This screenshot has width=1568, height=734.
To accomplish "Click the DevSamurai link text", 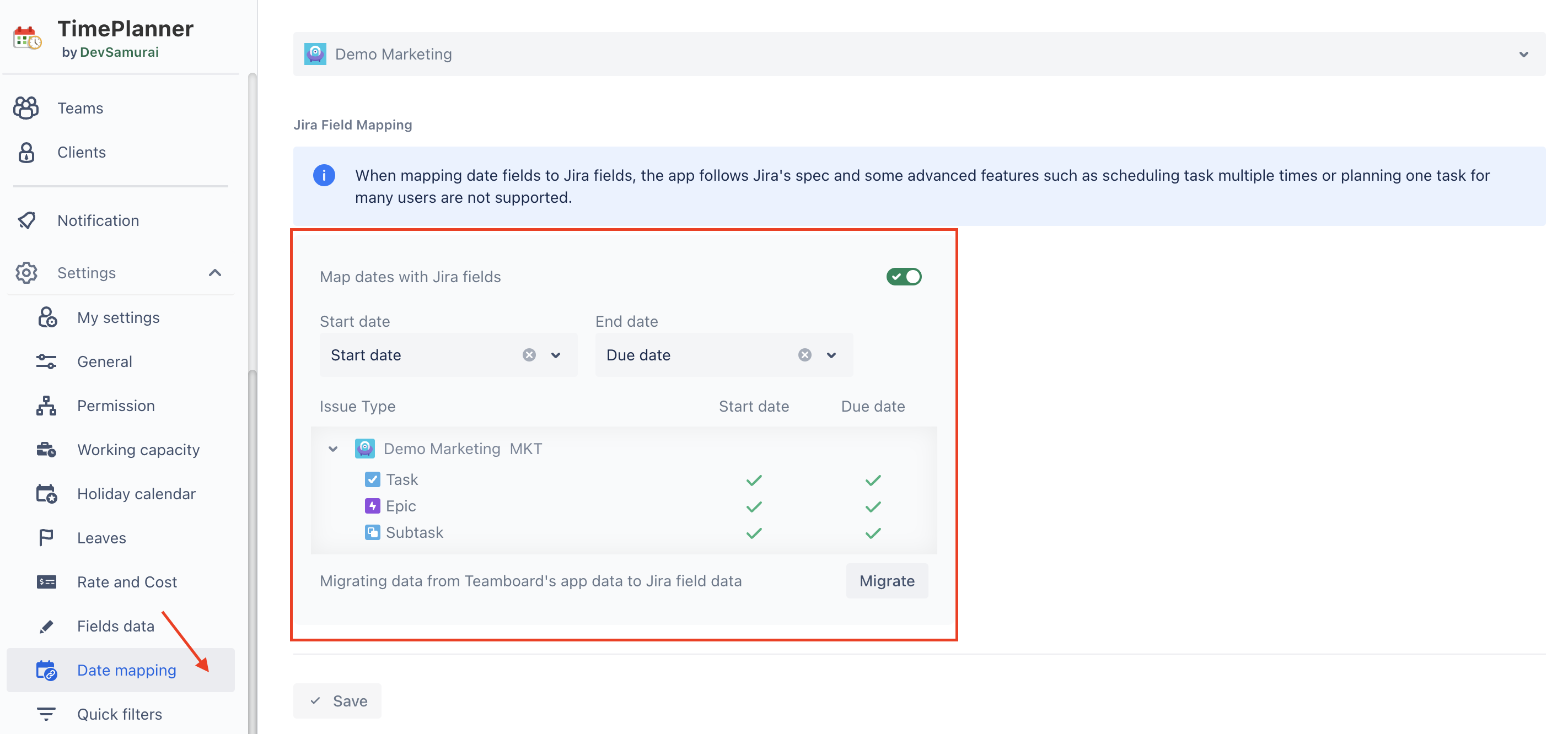I will (x=119, y=52).
